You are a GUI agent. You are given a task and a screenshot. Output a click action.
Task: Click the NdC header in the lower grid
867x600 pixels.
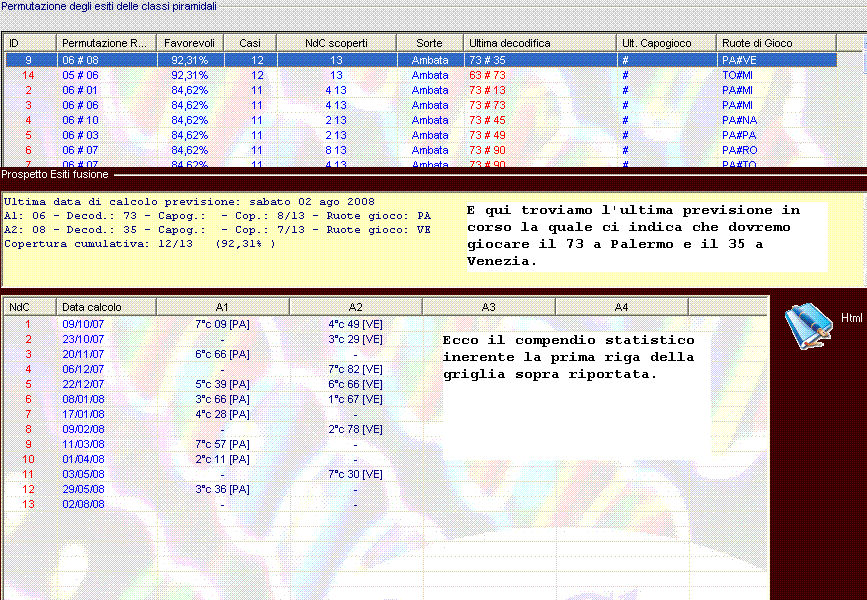[30, 307]
